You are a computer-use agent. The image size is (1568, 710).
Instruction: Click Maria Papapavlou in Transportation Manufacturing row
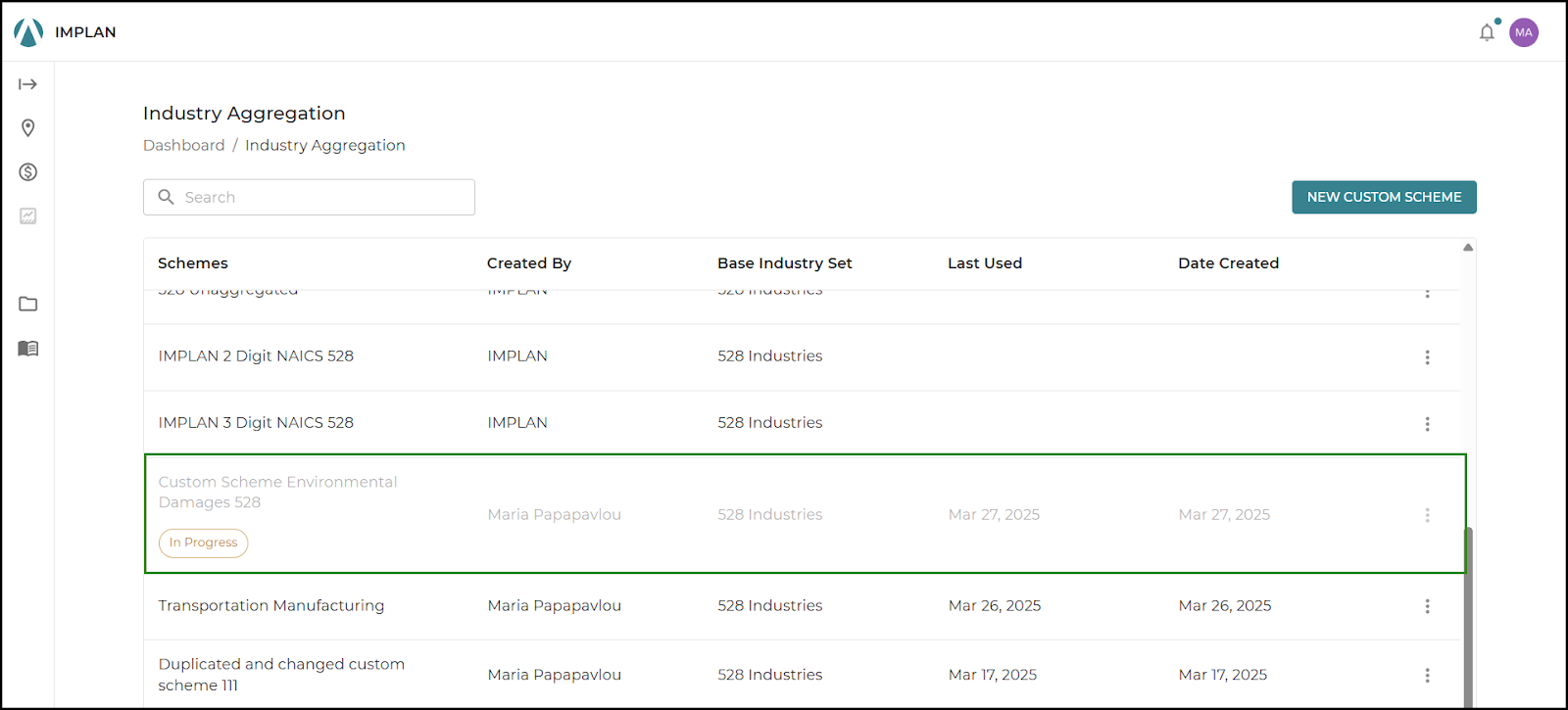click(555, 606)
